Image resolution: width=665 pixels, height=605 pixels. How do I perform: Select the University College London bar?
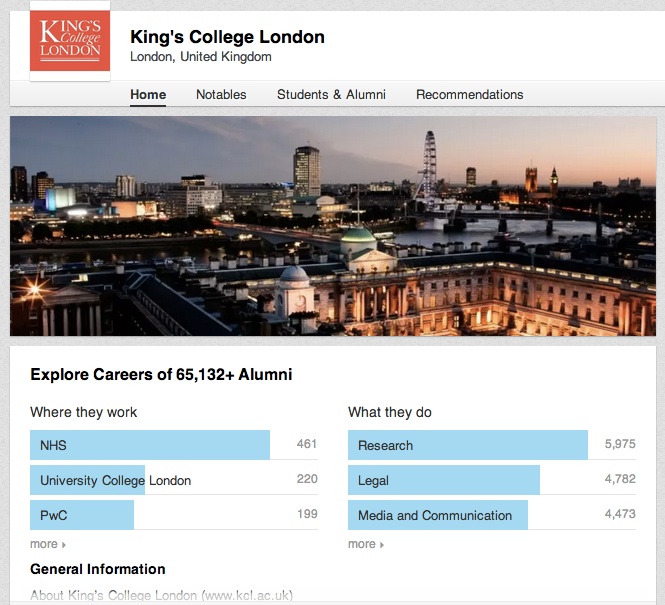87,480
